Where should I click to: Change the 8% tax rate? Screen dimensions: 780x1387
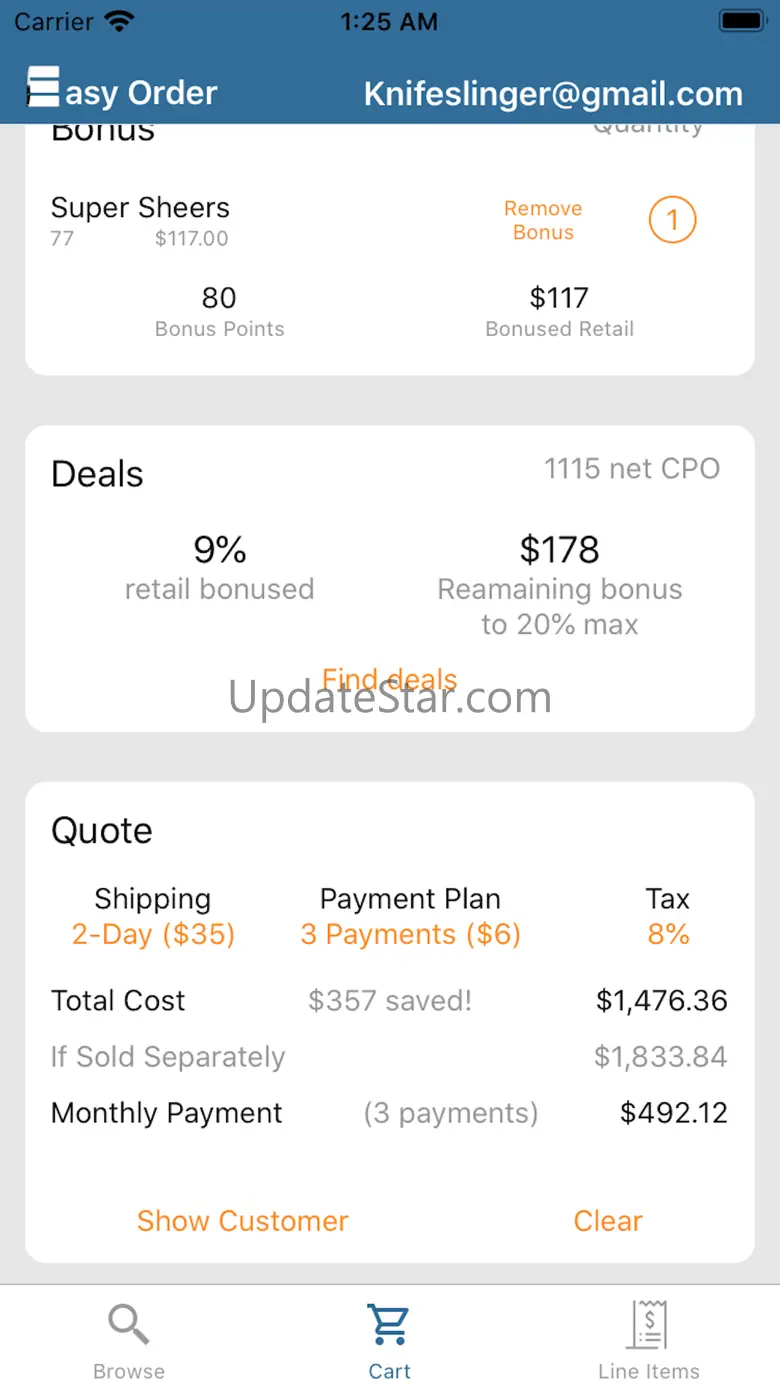click(668, 935)
